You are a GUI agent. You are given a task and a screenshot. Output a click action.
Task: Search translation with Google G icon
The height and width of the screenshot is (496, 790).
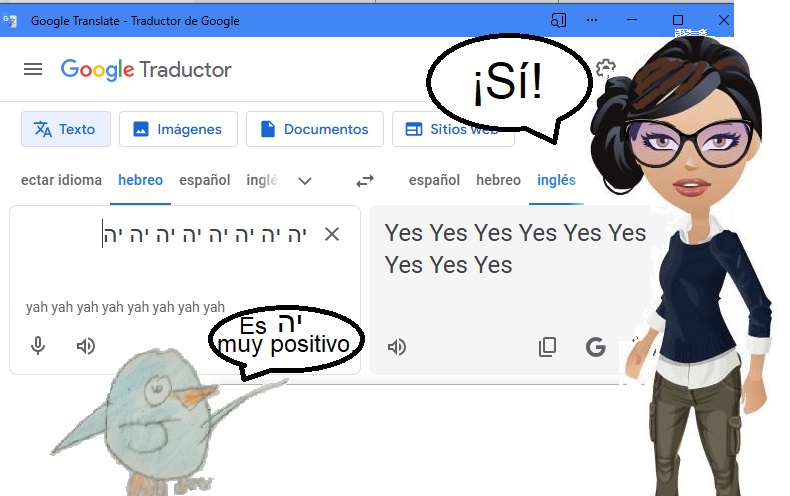coord(596,347)
